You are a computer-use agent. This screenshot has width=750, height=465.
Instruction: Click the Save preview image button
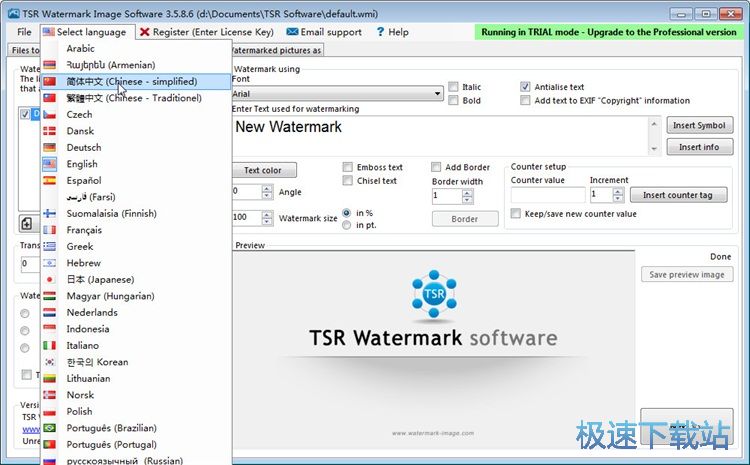[x=687, y=275]
